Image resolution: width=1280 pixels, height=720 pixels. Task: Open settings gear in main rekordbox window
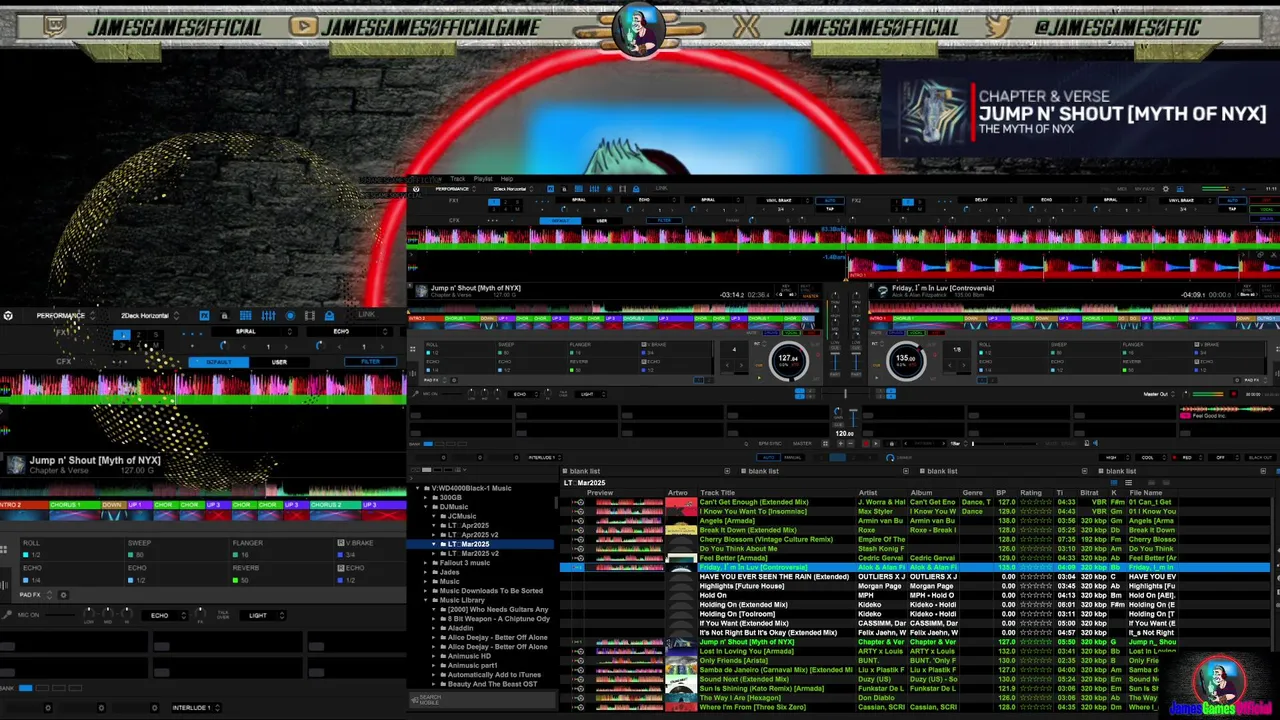1166,189
